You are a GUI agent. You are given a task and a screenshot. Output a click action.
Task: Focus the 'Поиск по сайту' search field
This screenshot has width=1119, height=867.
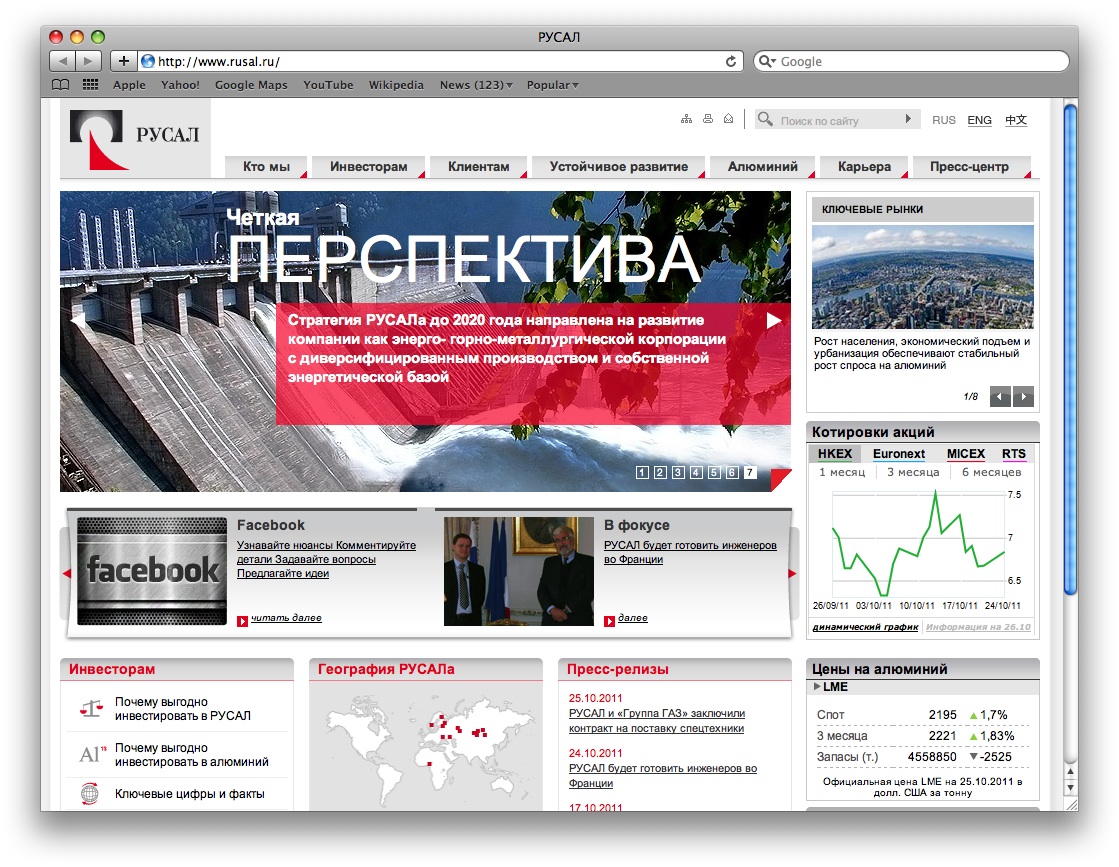point(839,120)
